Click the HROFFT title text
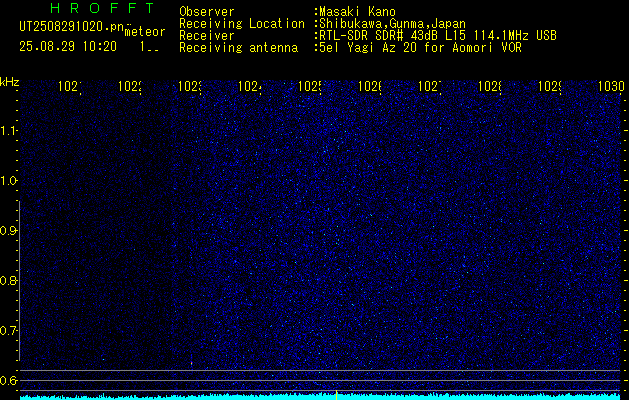 coord(103,8)
